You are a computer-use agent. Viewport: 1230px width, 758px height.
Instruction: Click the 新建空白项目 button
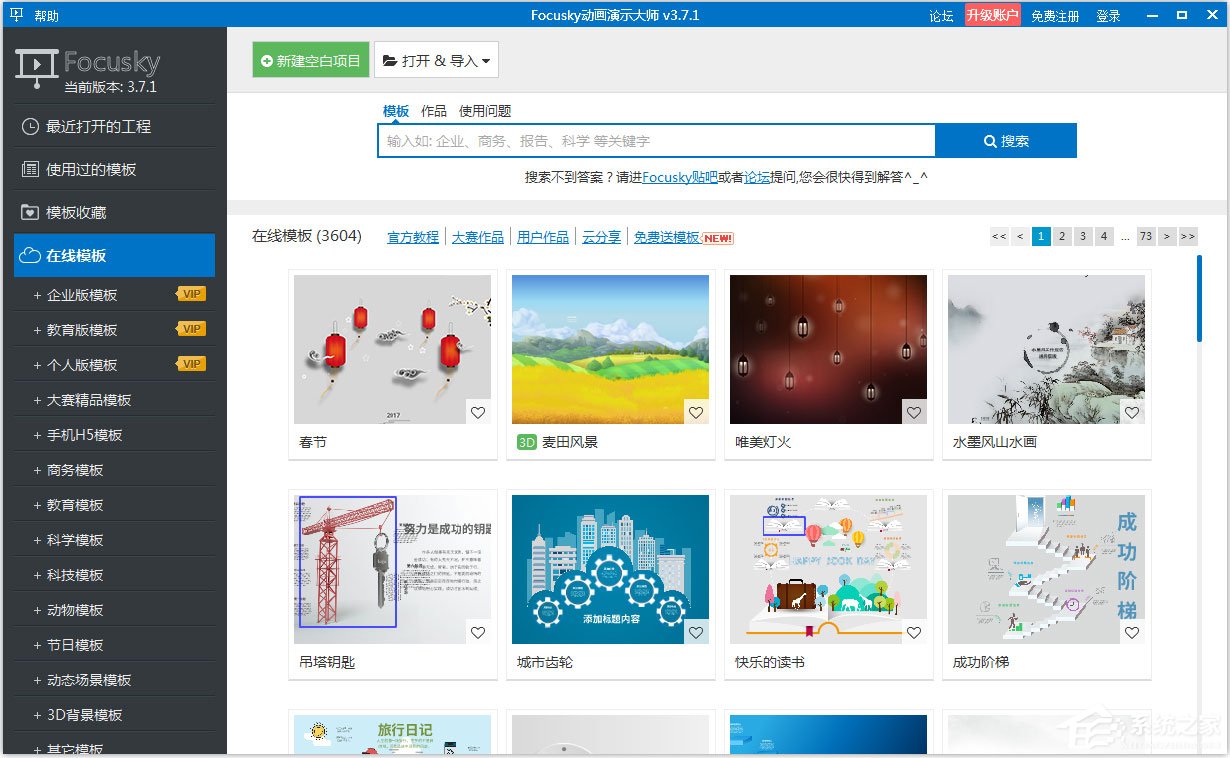coord(311,61)
